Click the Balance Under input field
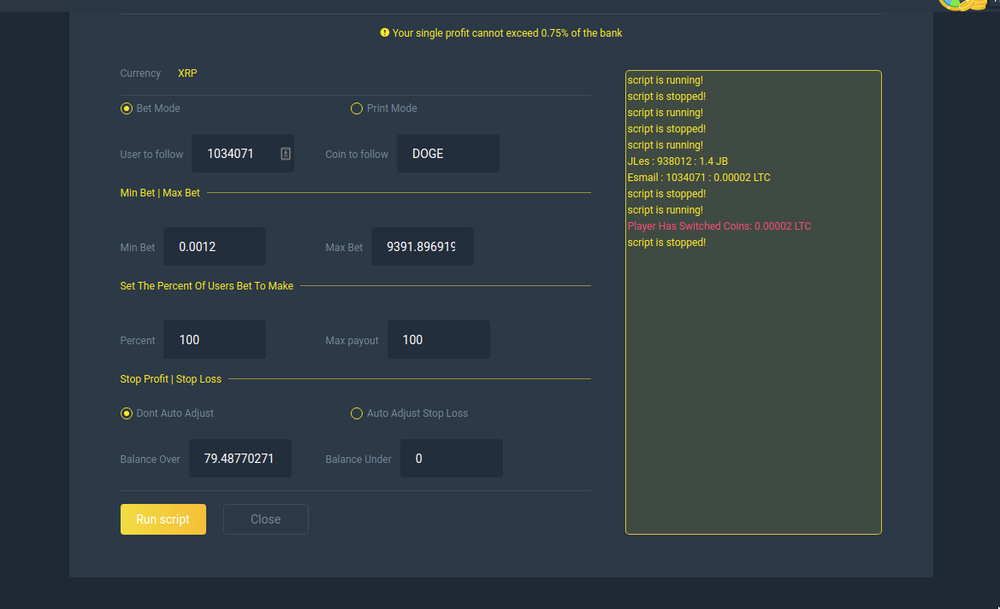This screenshot has width=1000, height=609. pyautogui.click(x=451, y=459)
